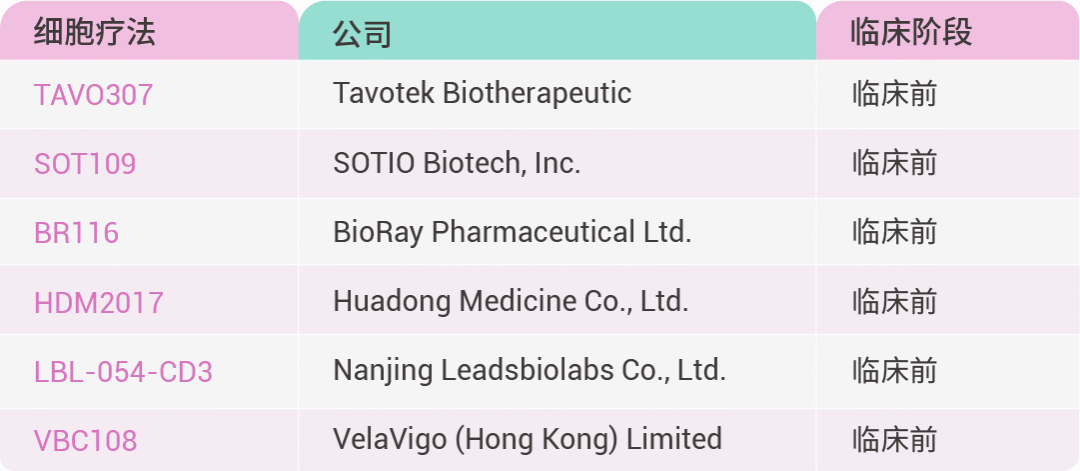
Task: Select Nanjing Leadsbiolabs Co., Ltd. cell
Action: pos(529,371)
